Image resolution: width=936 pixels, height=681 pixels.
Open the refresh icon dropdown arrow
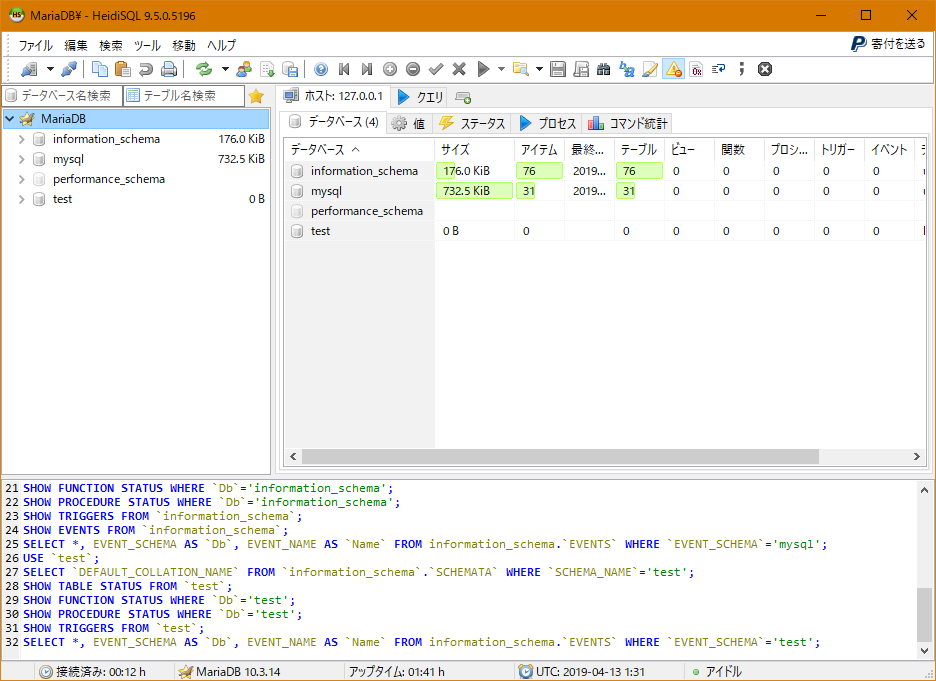click(x=223, y=69)
